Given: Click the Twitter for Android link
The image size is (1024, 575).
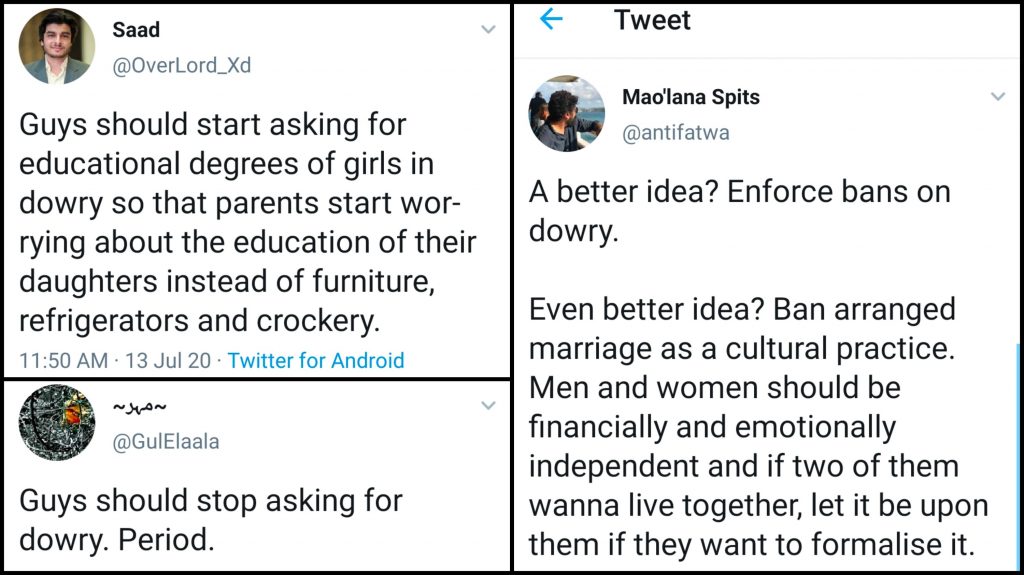Looking at the screenshot, I should pos(316,360).
